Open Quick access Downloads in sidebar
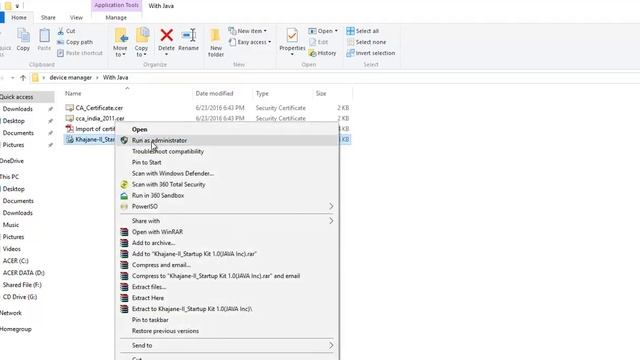Viewport: 640px width, 360px height. [x=18, y=109]
